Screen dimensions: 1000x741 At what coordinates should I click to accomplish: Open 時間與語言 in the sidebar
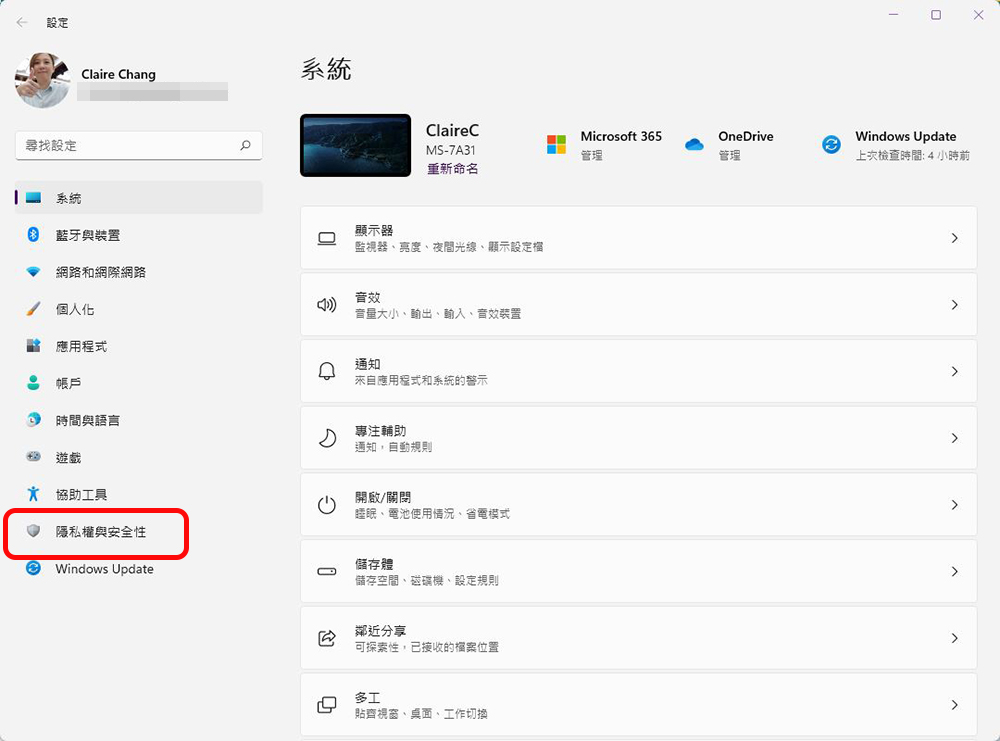tap(138, 420)
